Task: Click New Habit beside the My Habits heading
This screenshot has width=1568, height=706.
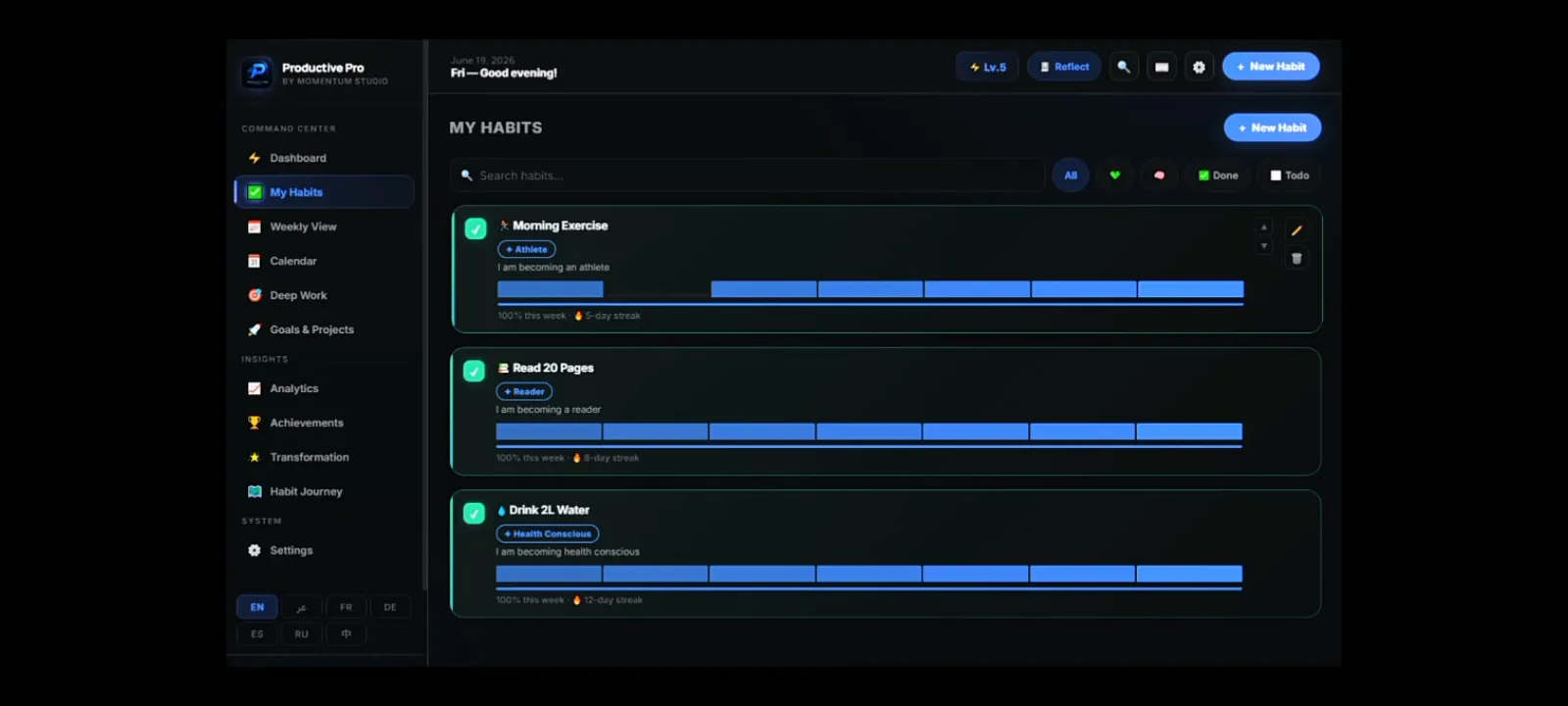Action: 1272,127
